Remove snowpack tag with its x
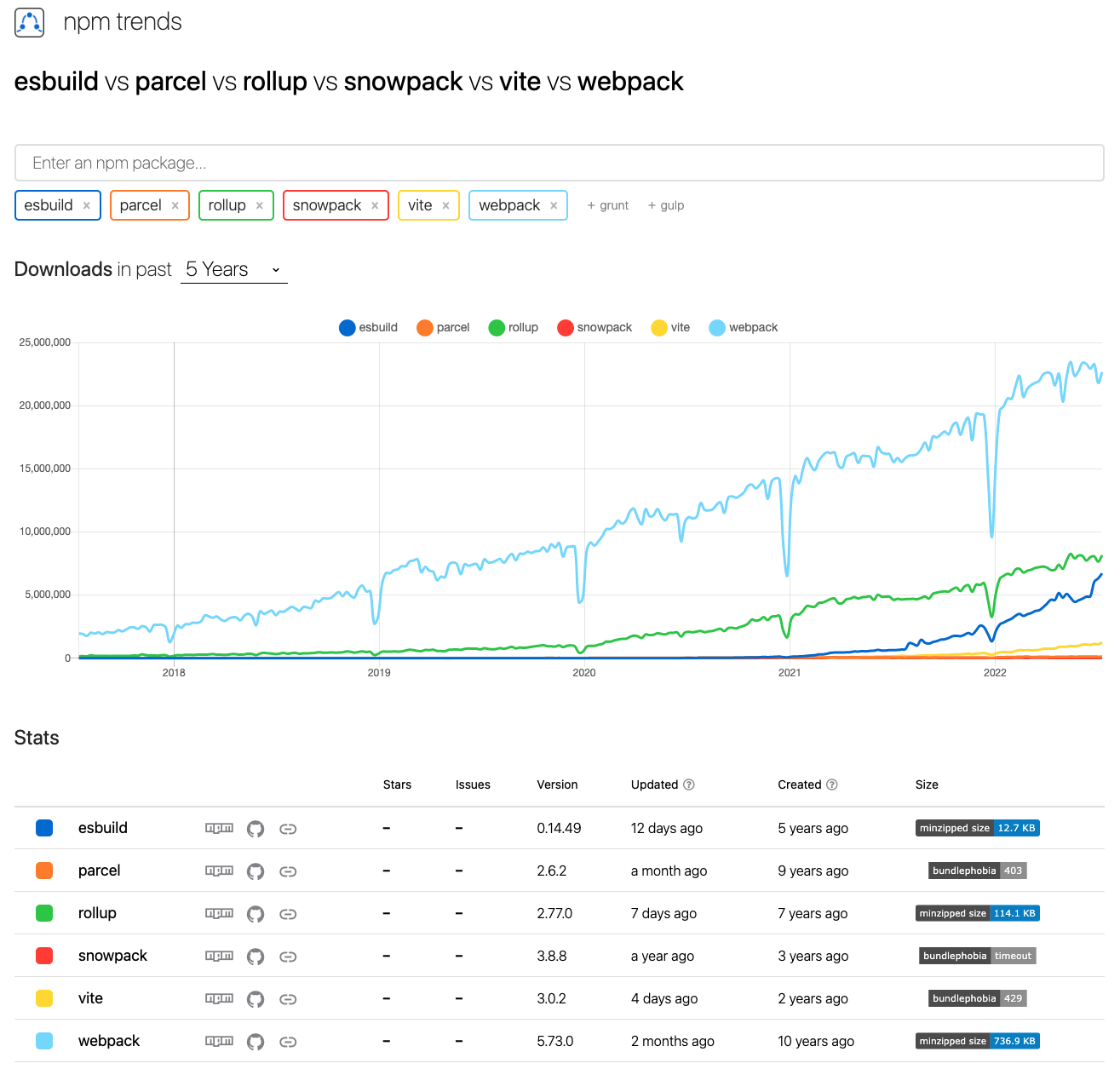Screen dimensions: 1120x1069 375,205
